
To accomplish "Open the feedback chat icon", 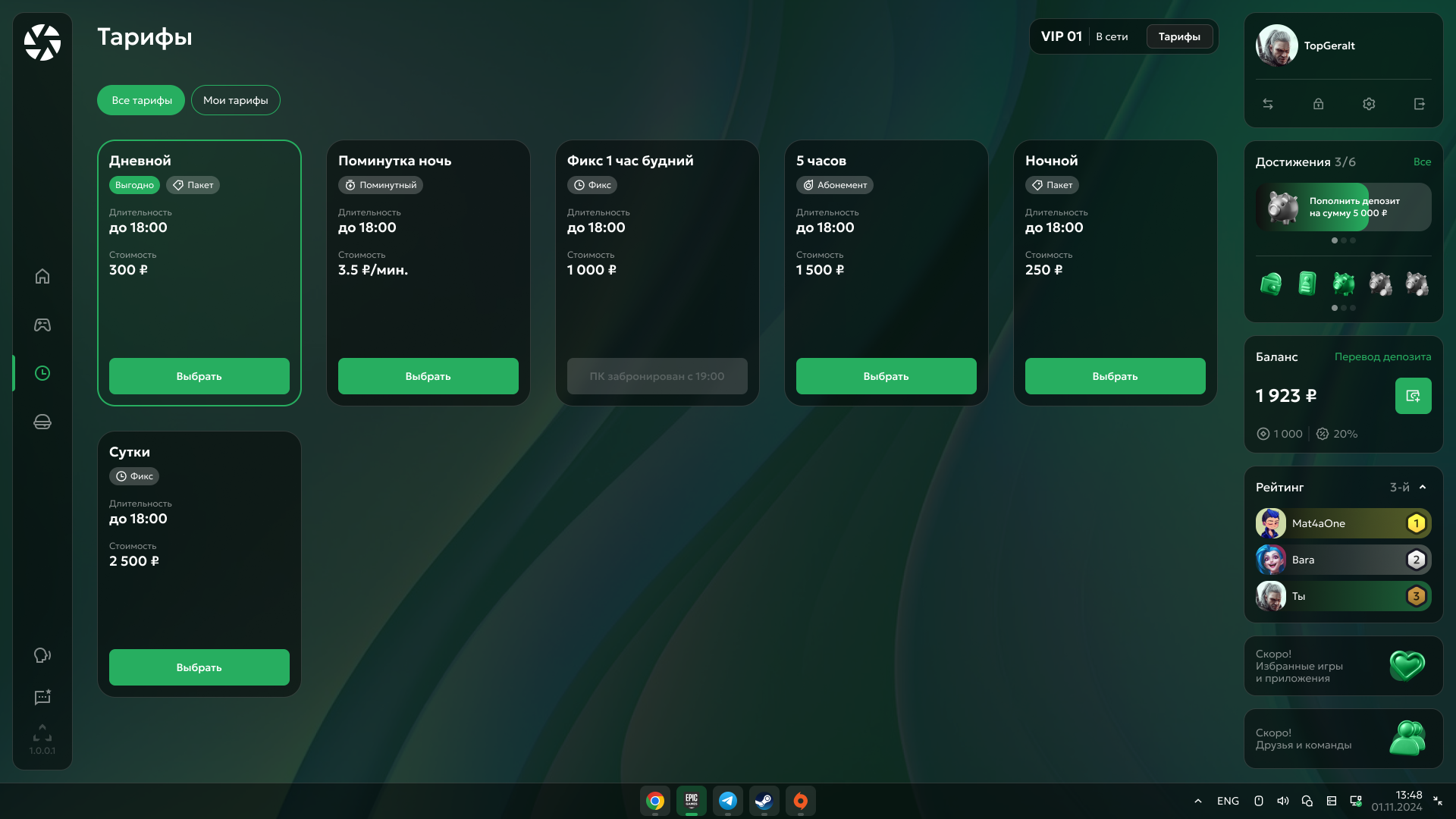I will click(x=42, y=697).
